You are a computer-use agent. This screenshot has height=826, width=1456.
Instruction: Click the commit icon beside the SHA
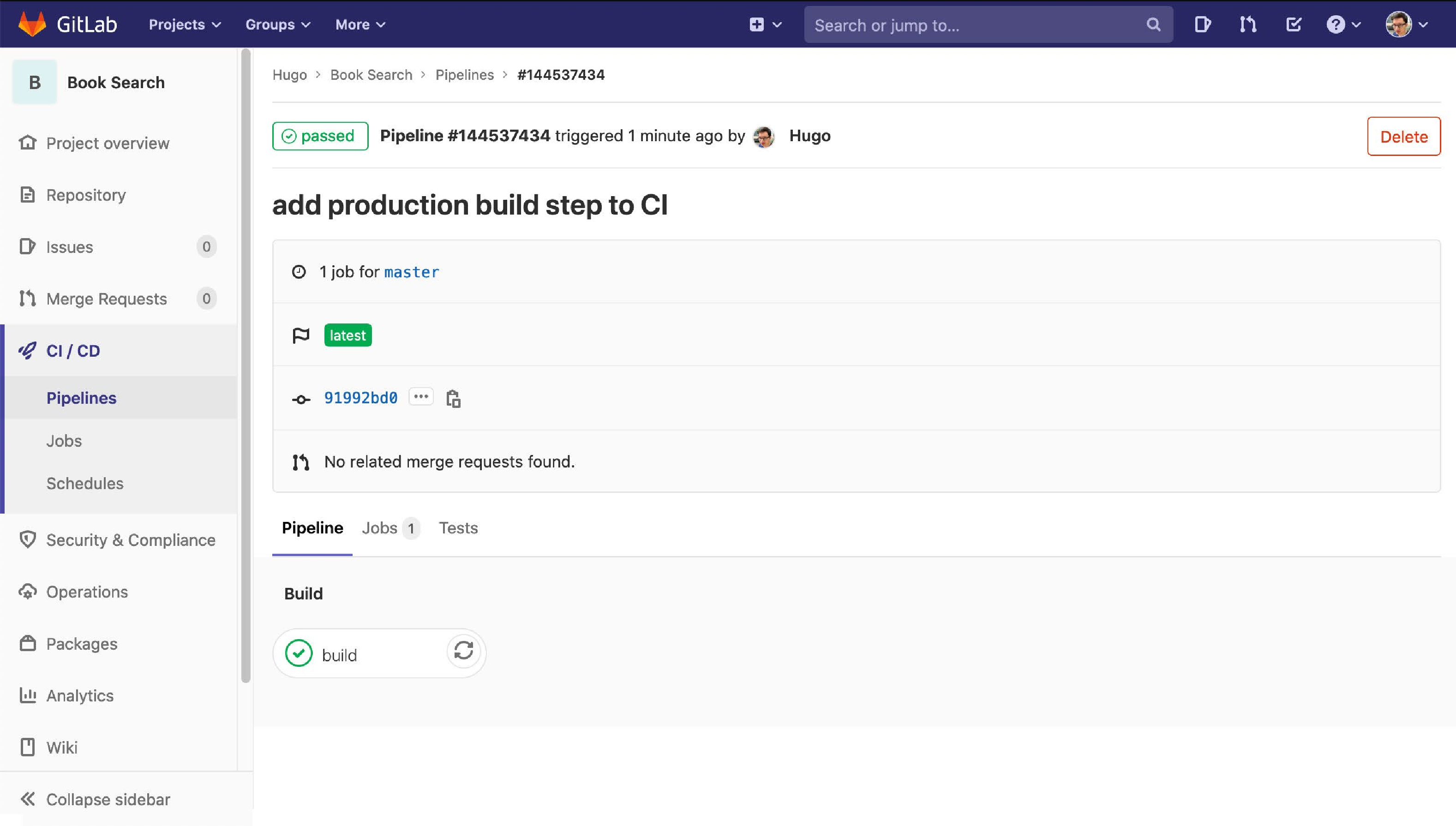pos(300,399)
